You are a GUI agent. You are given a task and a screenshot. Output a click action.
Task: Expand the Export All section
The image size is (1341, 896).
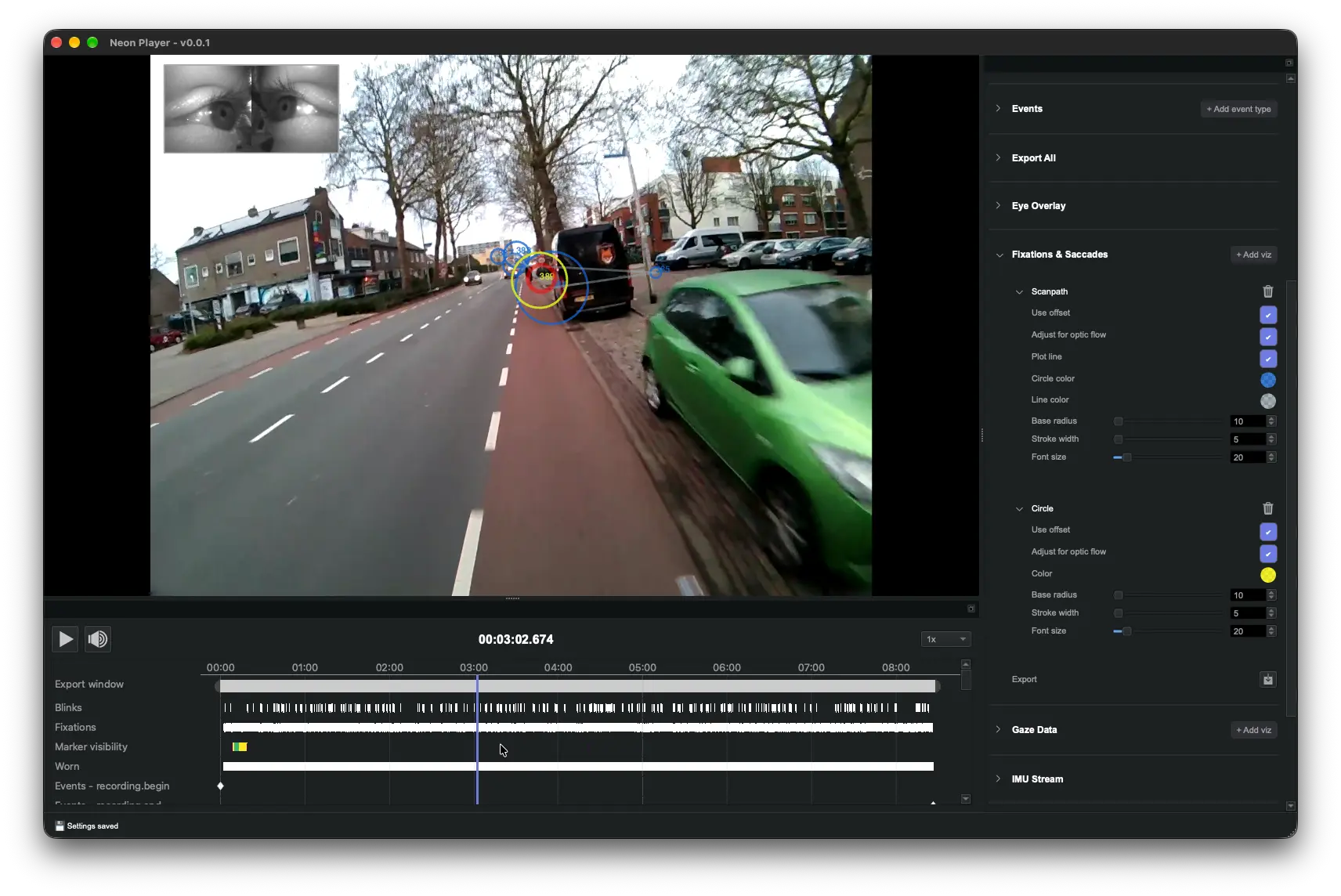click(x=998, y=158)
